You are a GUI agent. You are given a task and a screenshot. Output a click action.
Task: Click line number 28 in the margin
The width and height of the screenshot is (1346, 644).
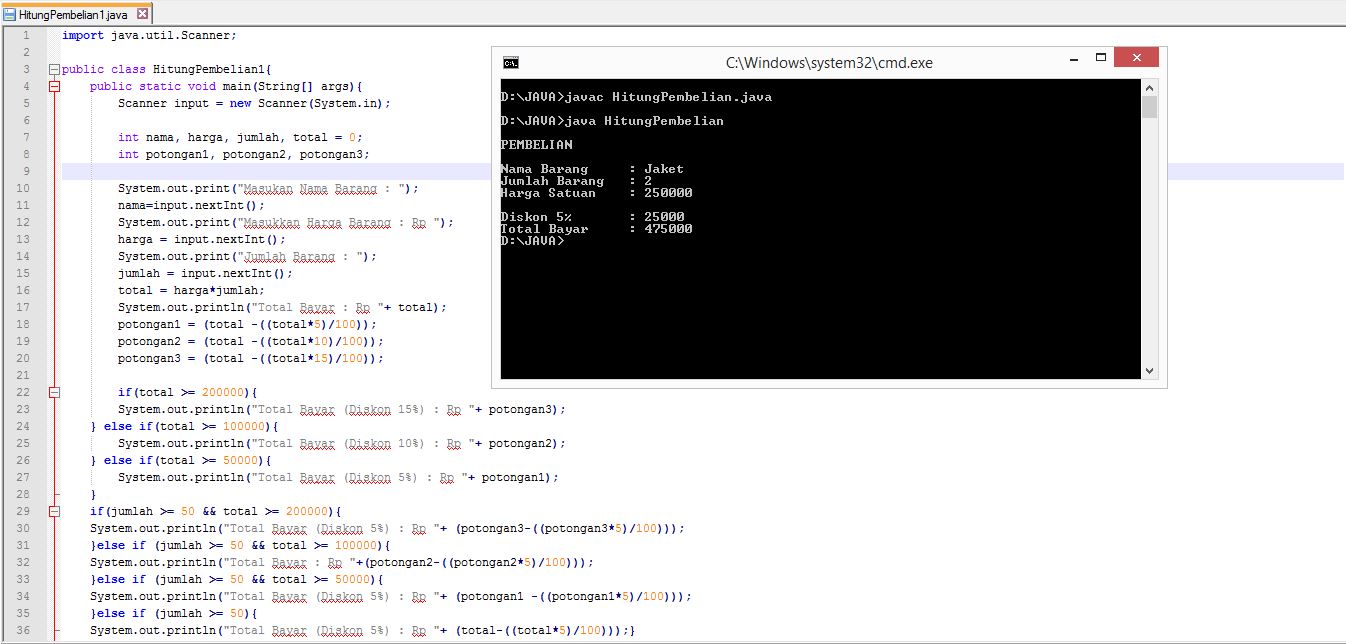tap(23, 495)
